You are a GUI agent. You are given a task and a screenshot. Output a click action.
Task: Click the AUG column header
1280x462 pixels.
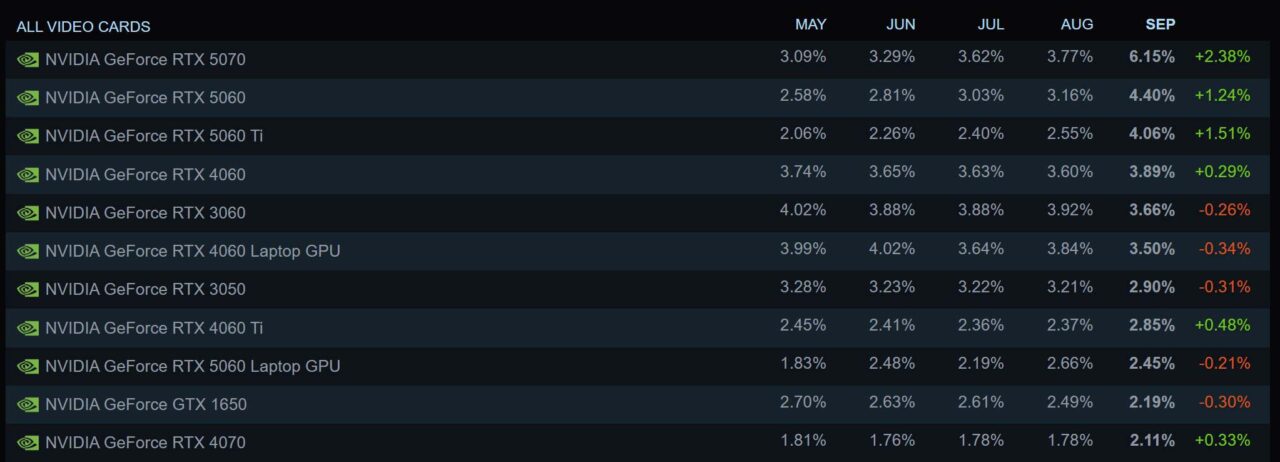[1077, 24]
